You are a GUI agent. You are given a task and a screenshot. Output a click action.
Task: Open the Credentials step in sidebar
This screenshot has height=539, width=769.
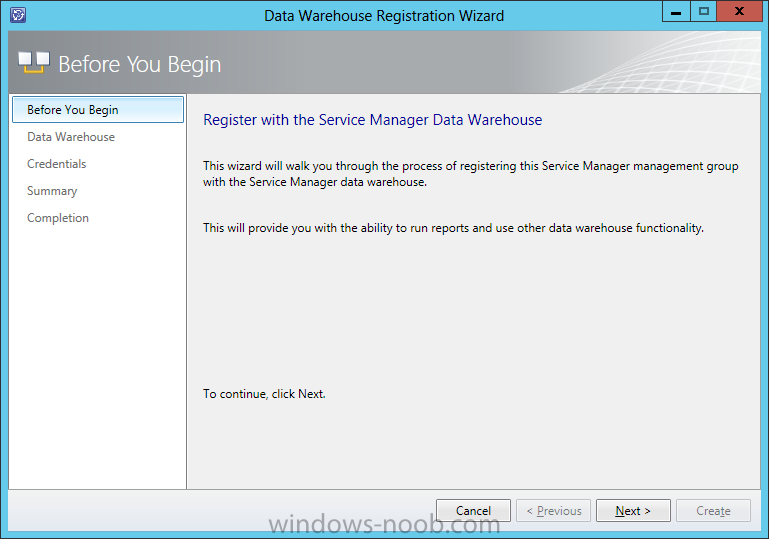click(57, 164)
